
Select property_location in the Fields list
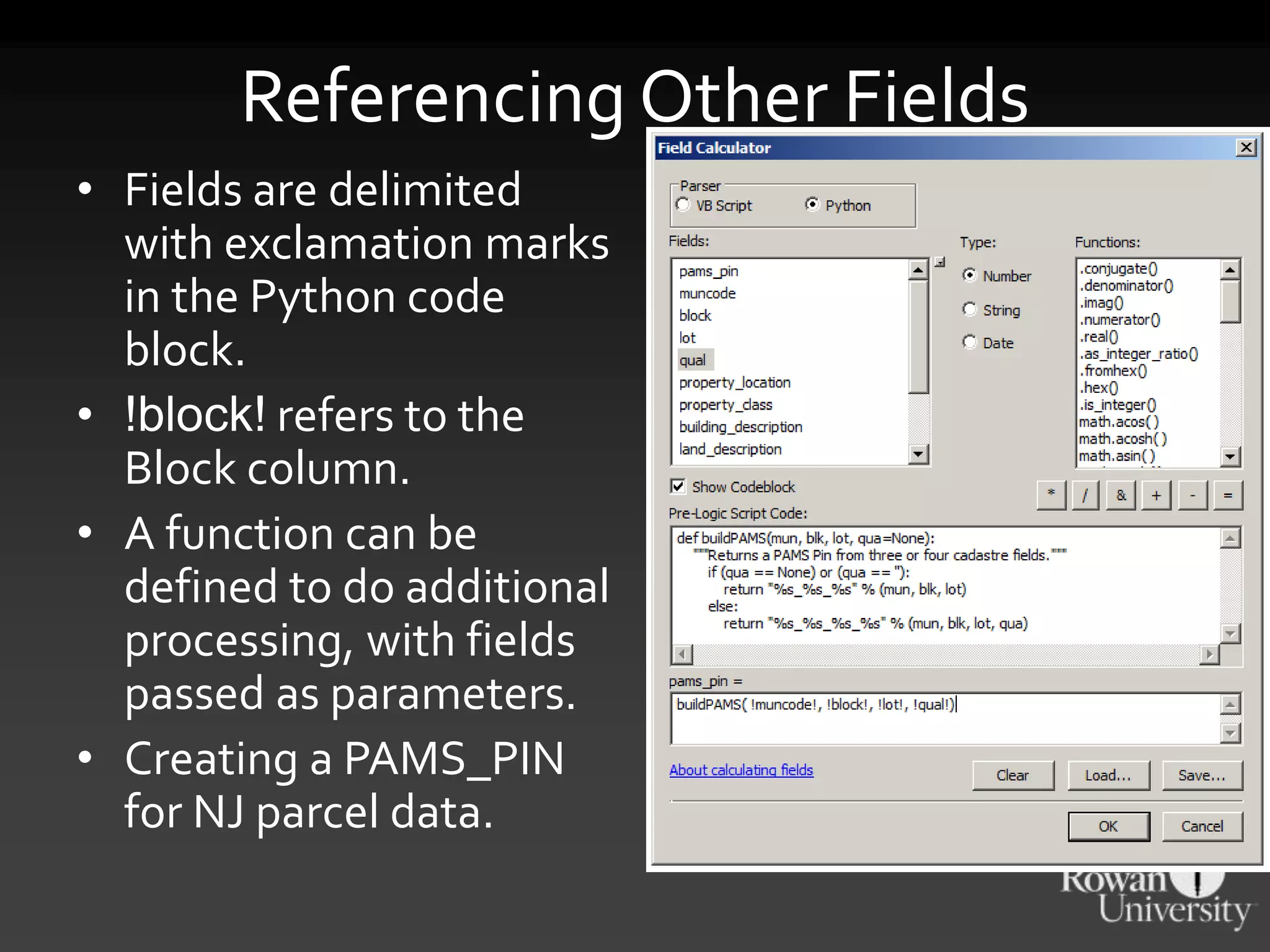(x=734, y=382)
